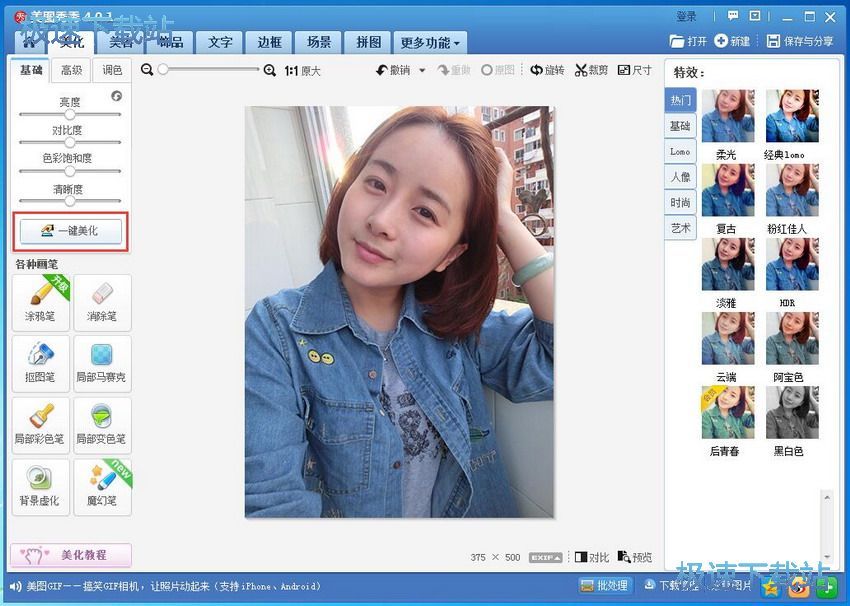
Task: Click the effects panel scrollbar down arrow
Action: 827,556
